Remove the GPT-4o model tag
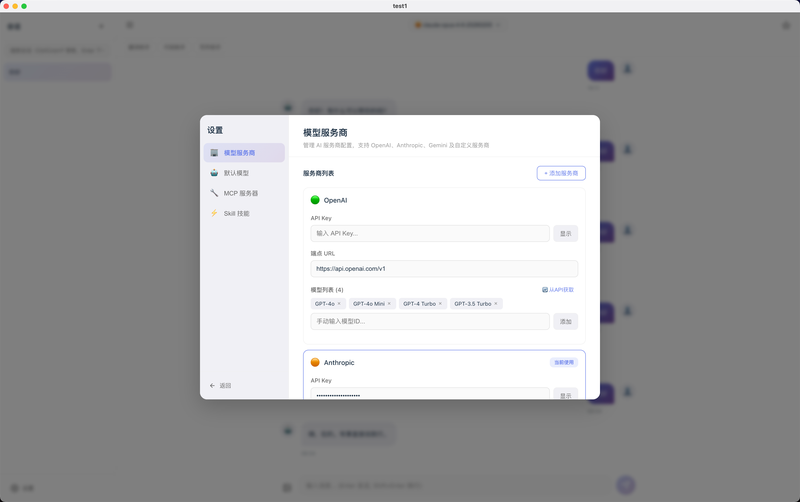This screenshot has height=502, width=800. coord(339,304)
